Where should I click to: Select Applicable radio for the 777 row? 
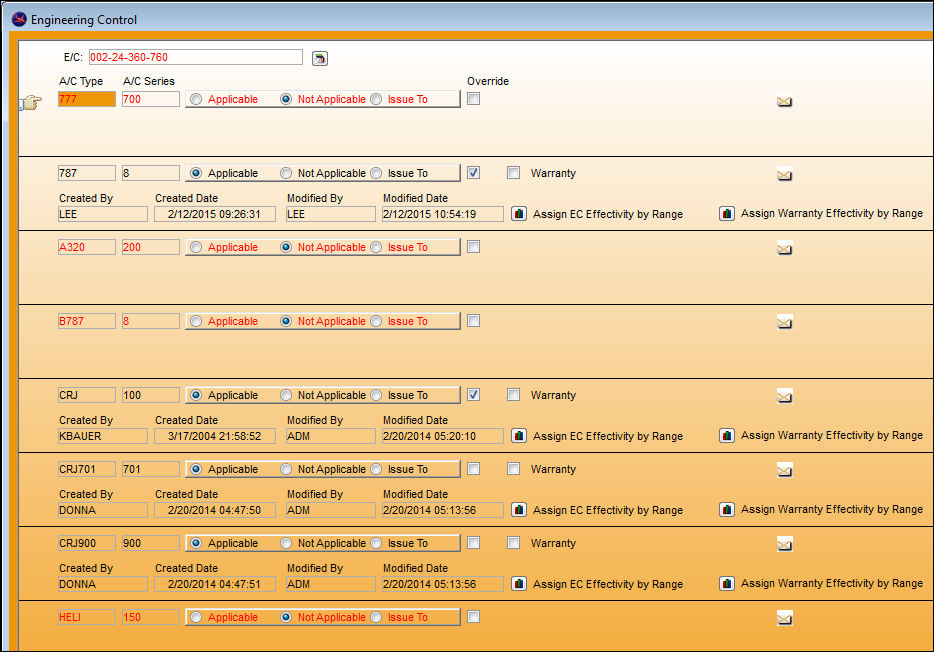click(196, 99)
